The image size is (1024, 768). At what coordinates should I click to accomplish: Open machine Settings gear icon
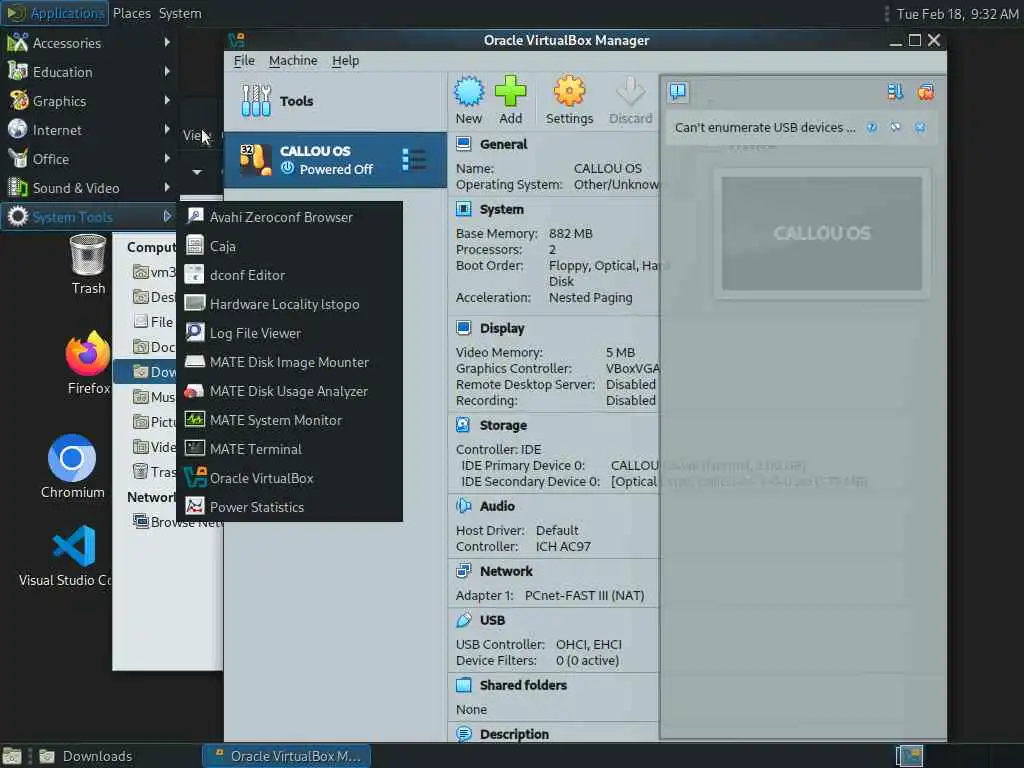pos(569,92)
